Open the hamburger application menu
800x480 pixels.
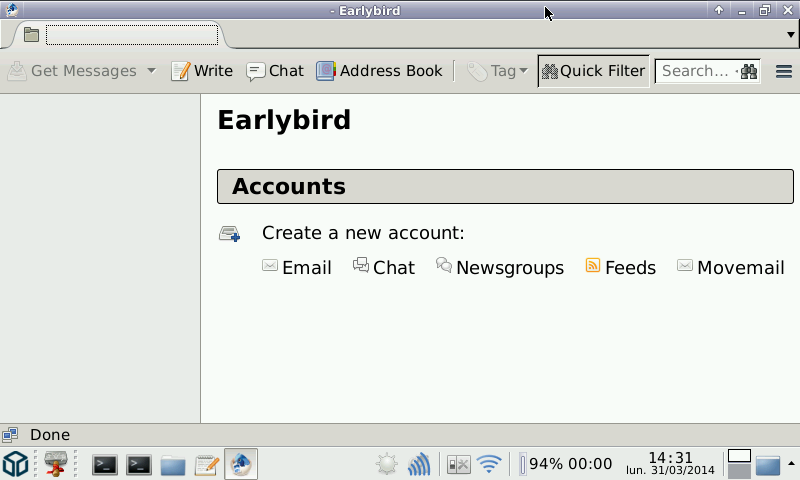pyautogui.click(x=784, y=71)
